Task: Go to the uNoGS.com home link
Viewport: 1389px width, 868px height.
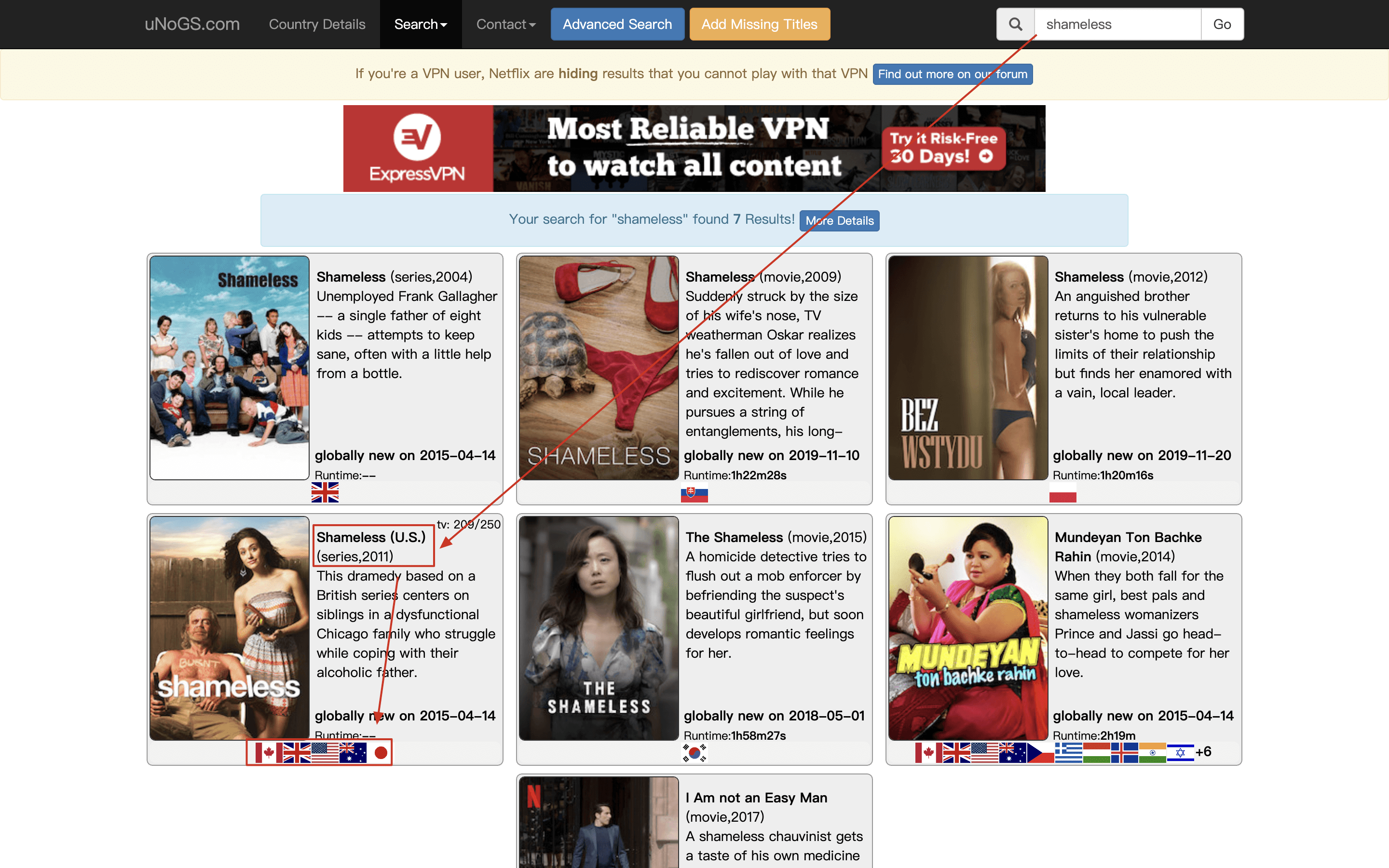Action: point(191,24)
